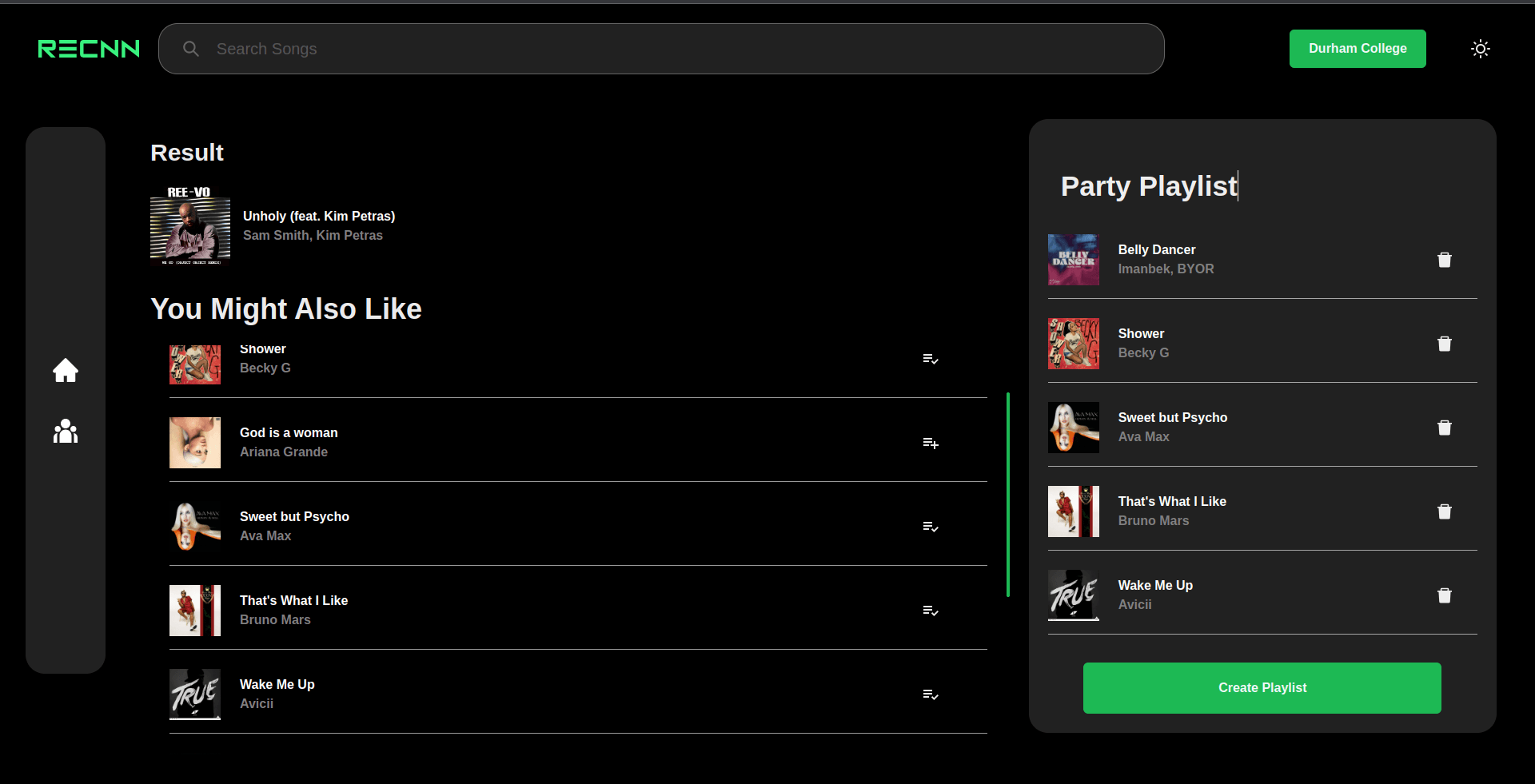Toggle Wake Me Up added-to-playlist icon in recommendations

click(x=930, y=694)
